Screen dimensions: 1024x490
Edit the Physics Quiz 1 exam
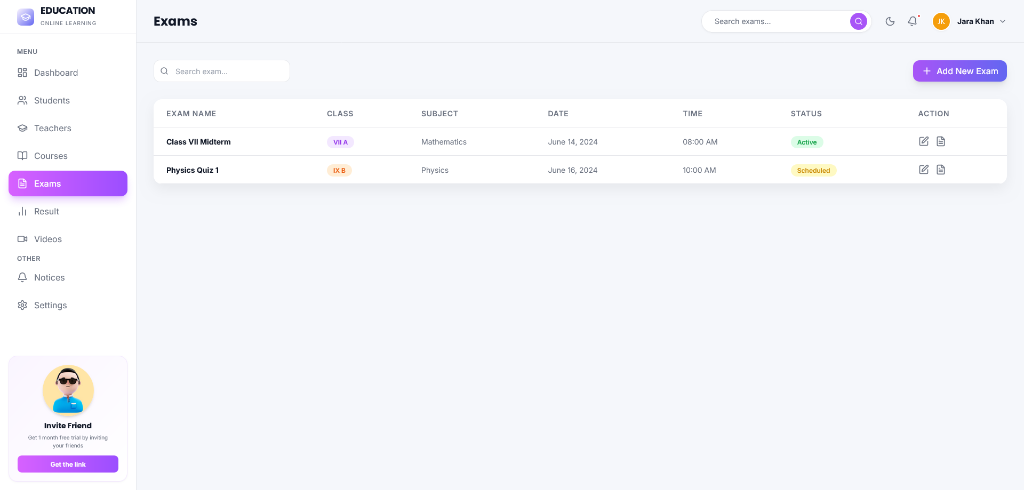coord(924,170)
